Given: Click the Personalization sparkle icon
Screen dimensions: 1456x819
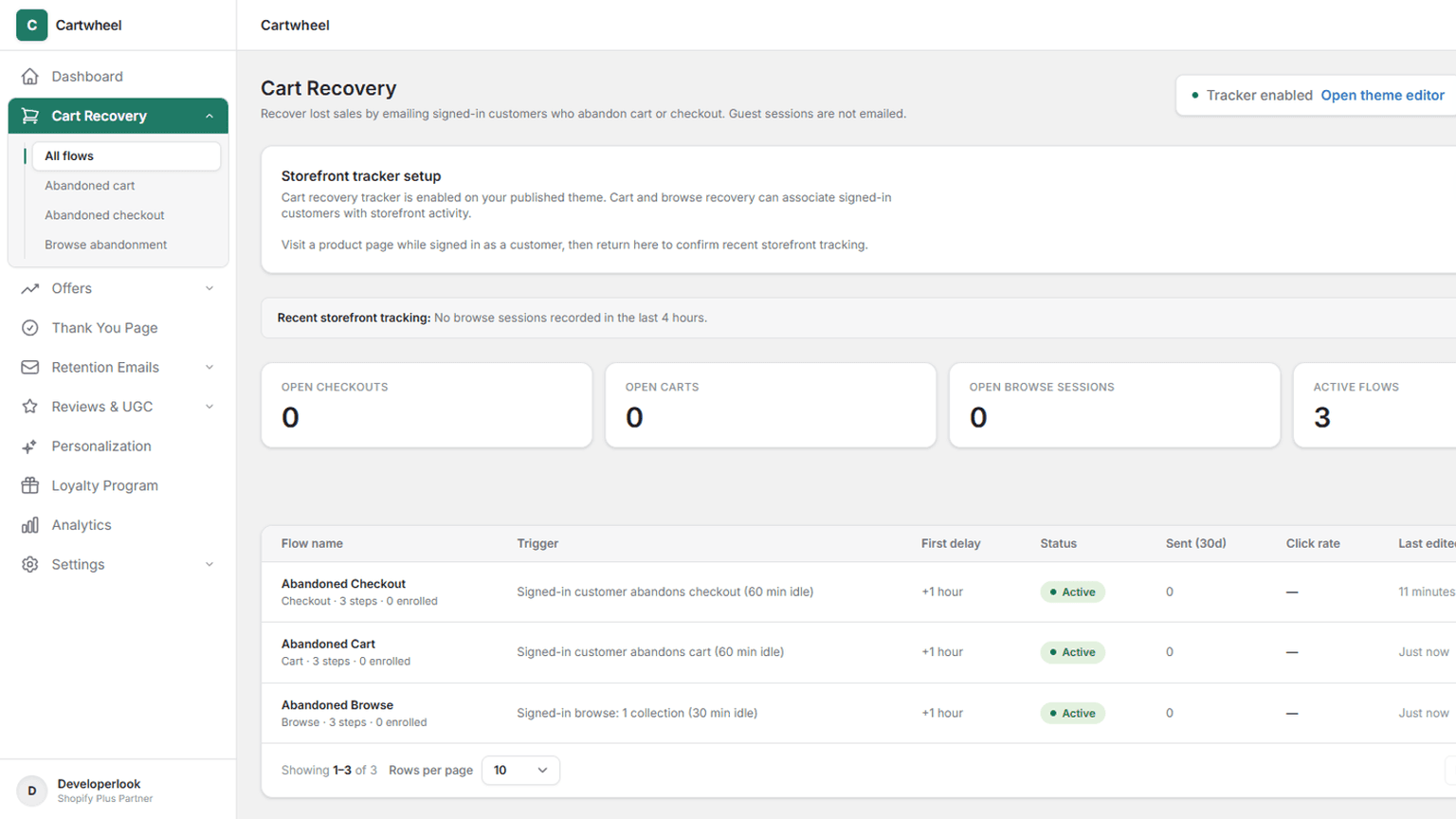Looking at the screenshot, I should click(x=30, y=446).
